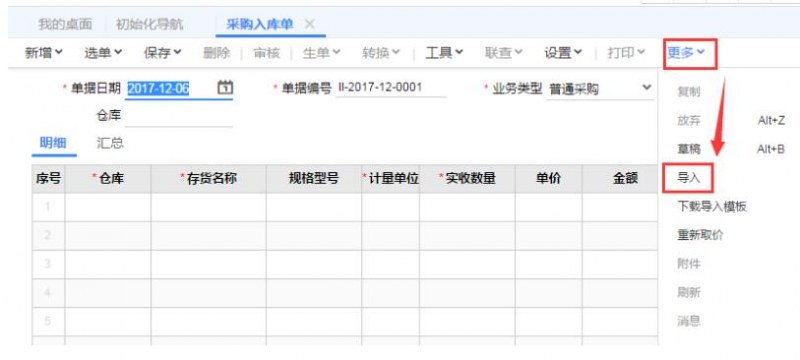The height and width of the screenshot is (360, 800).
Task: Select row number 1 in table
Action: pos(48,207)
